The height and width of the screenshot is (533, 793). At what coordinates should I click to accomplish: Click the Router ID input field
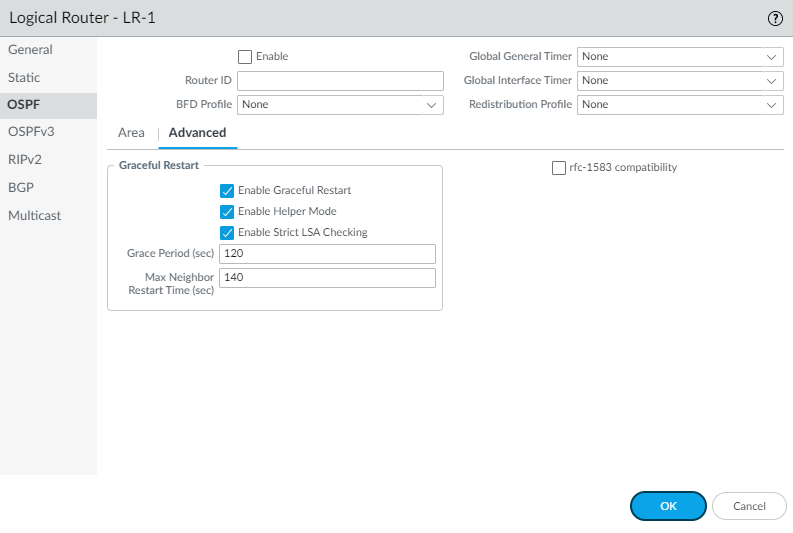pyautogui.click(x=339, y=81)
